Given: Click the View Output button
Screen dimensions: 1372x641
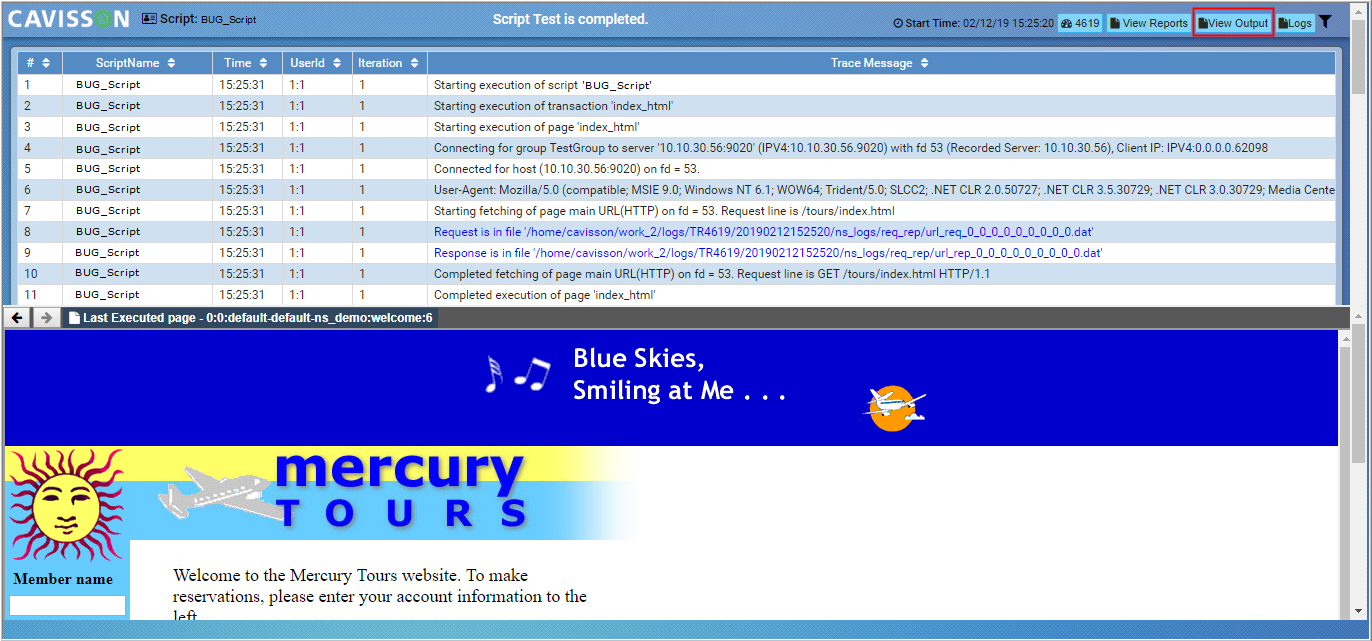Looking at the screenshot, I should (1233, 23).
